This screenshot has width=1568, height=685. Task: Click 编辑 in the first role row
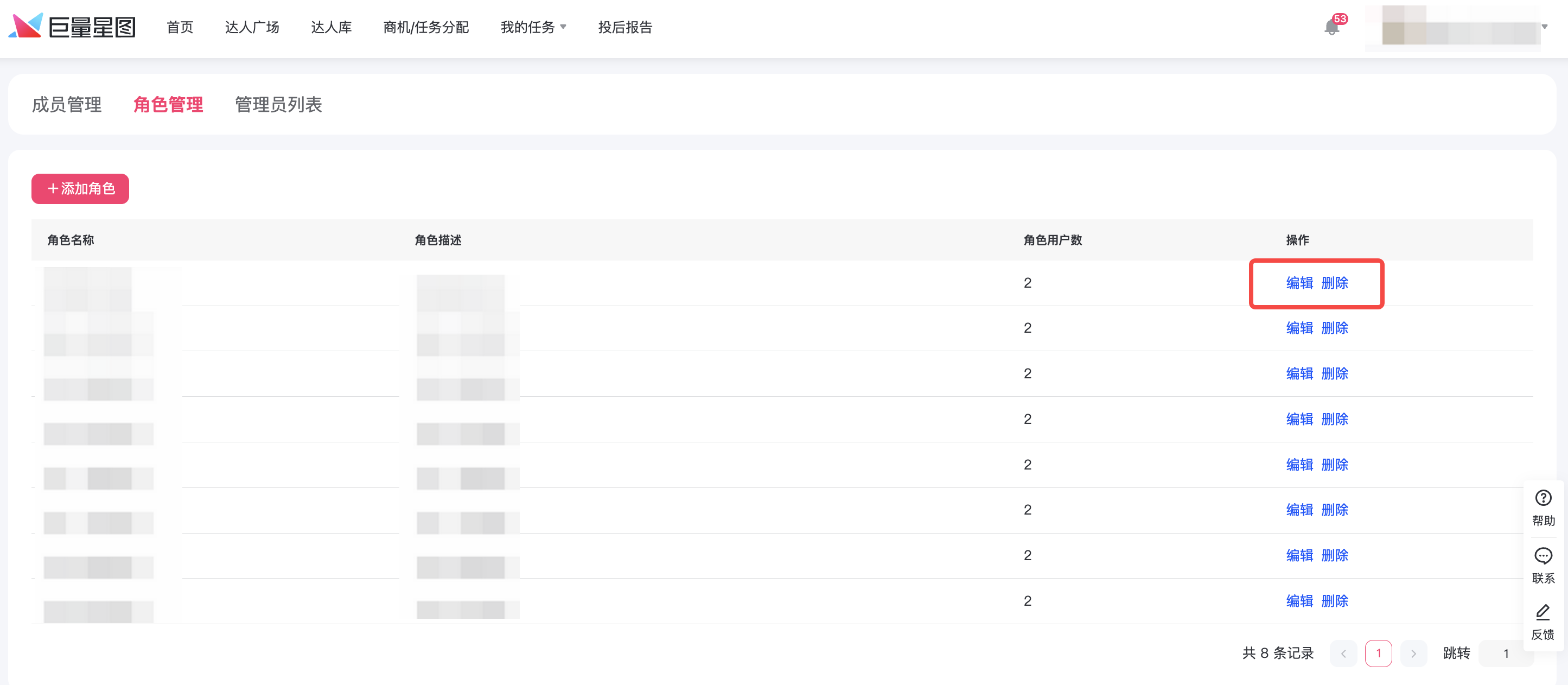tap(1299, 283)
